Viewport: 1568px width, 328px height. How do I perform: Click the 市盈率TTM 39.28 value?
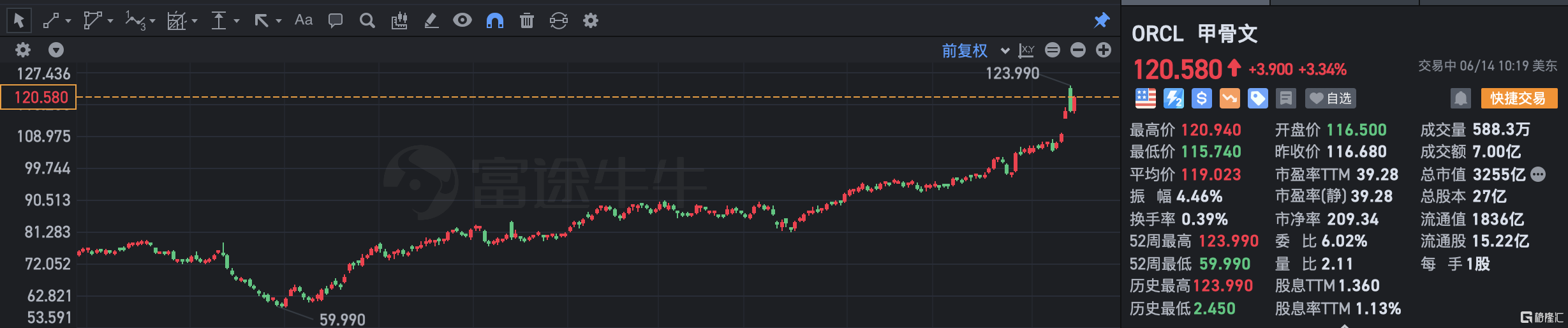coord(1377,175)
